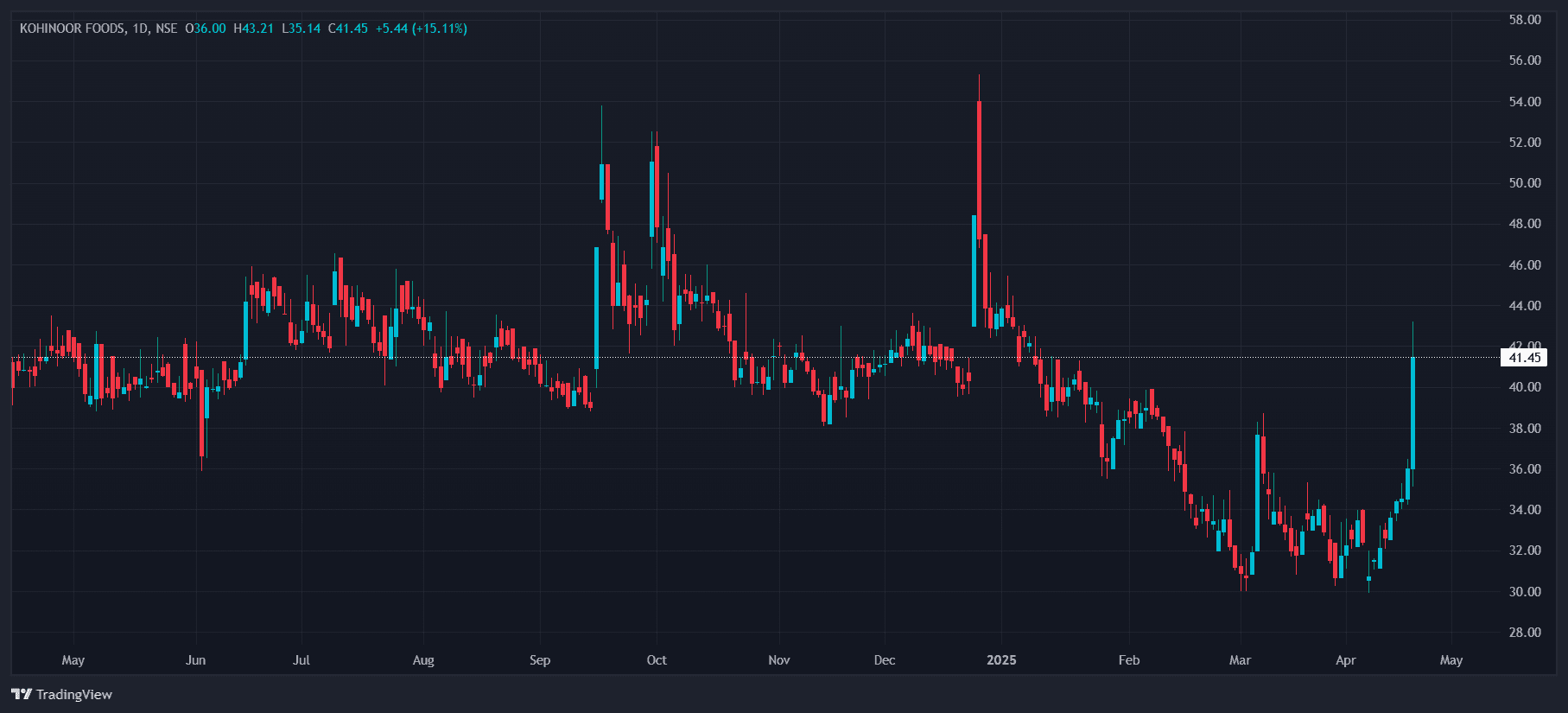Click the Mar label on time axis

tap(1240, 659)
